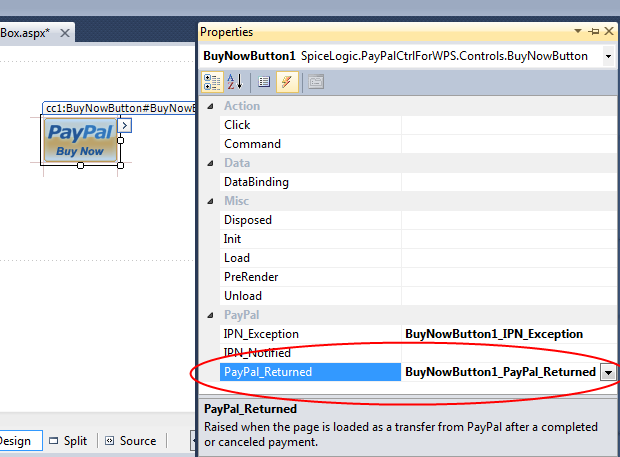This screenshot has width=620, height=457.
Task: Open Properties window position dropdown arrow
Action: [580, 33]
